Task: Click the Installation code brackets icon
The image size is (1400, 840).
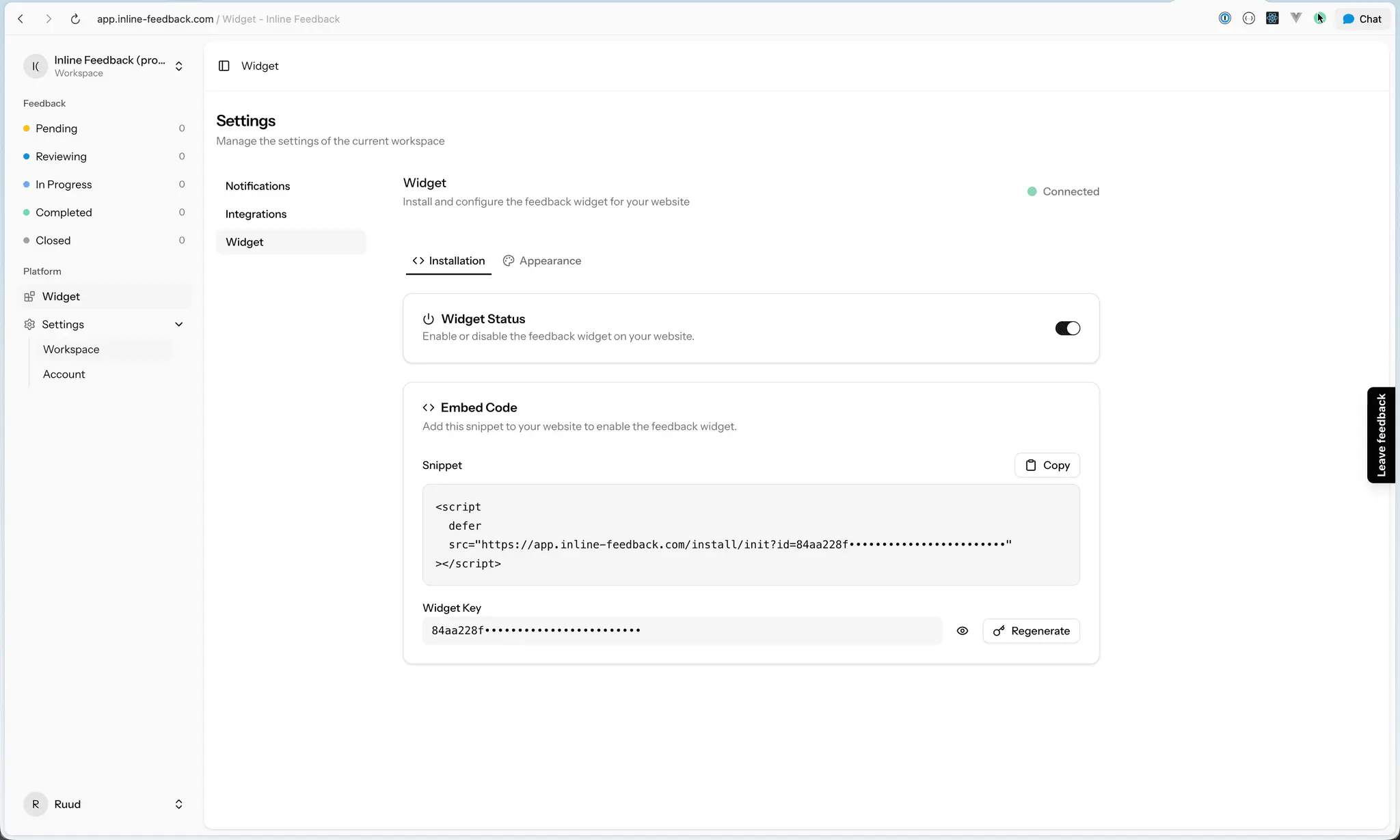Action: pyautogui.click(x=418, y=261)
